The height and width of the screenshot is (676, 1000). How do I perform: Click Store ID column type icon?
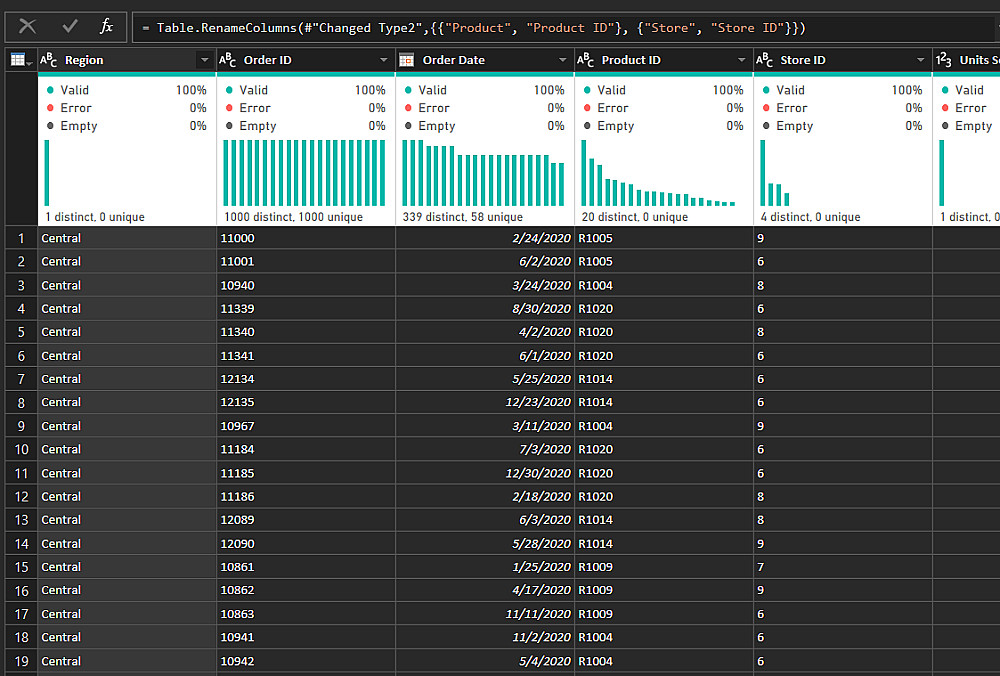(765, 60)
